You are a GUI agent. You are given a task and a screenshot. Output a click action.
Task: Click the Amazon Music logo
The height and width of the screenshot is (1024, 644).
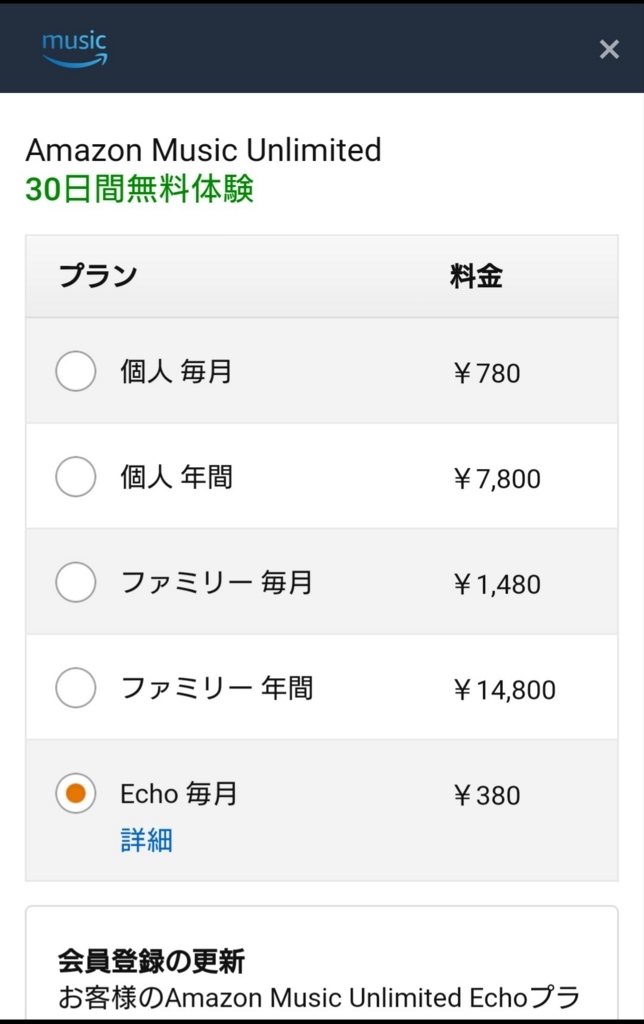tap(75, 49)
